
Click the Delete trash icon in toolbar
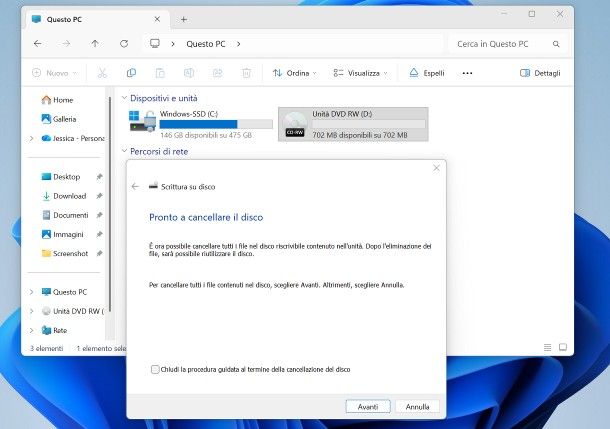(x=246, y=73)
